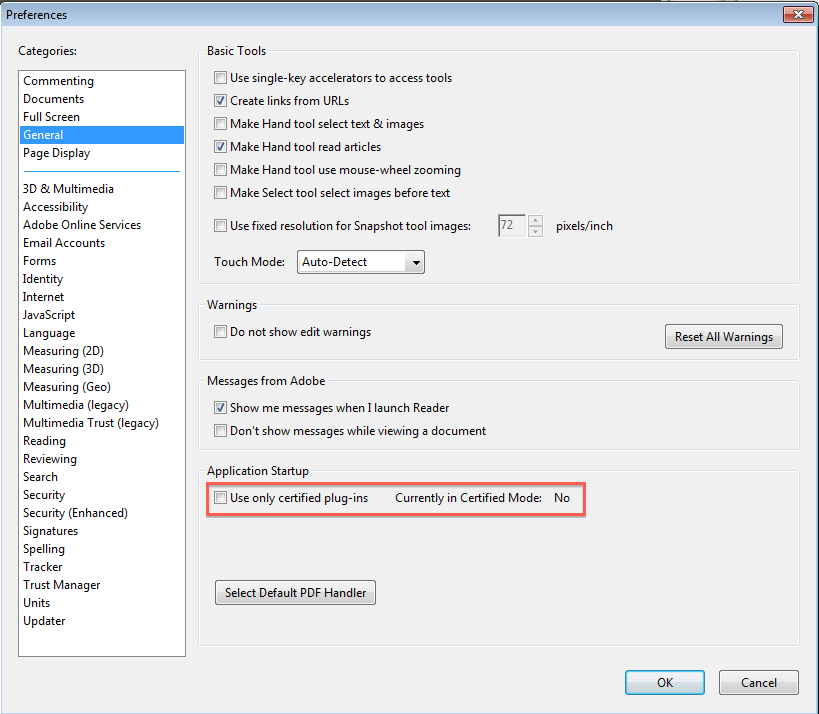Select the Forms category

102,261
